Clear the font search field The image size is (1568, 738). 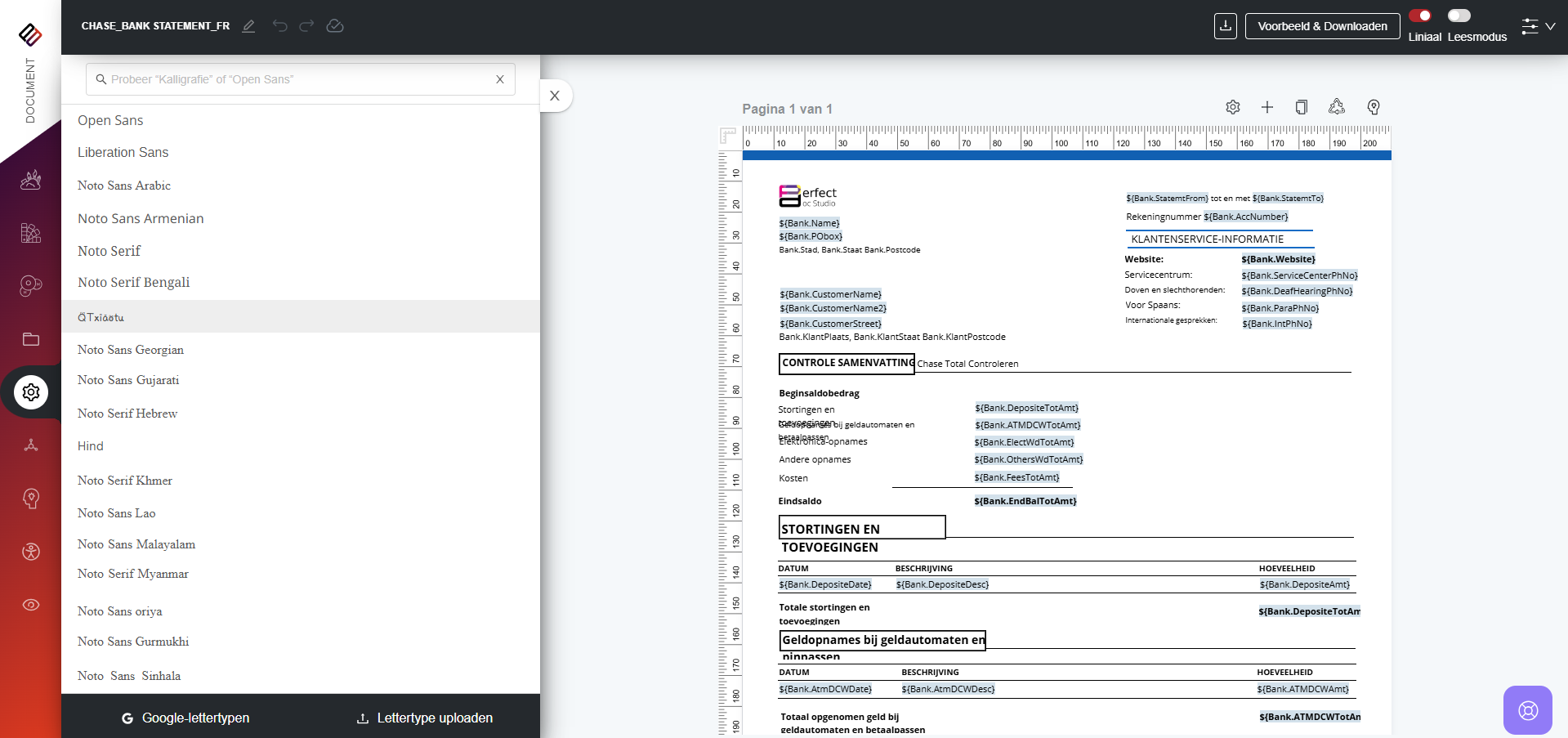[499, 79]
